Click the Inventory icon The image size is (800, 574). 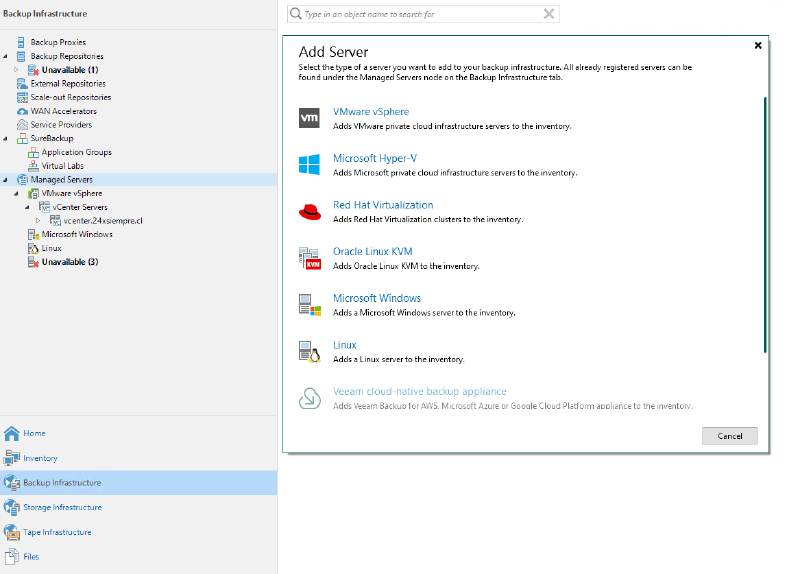click(x=12, y=458)
